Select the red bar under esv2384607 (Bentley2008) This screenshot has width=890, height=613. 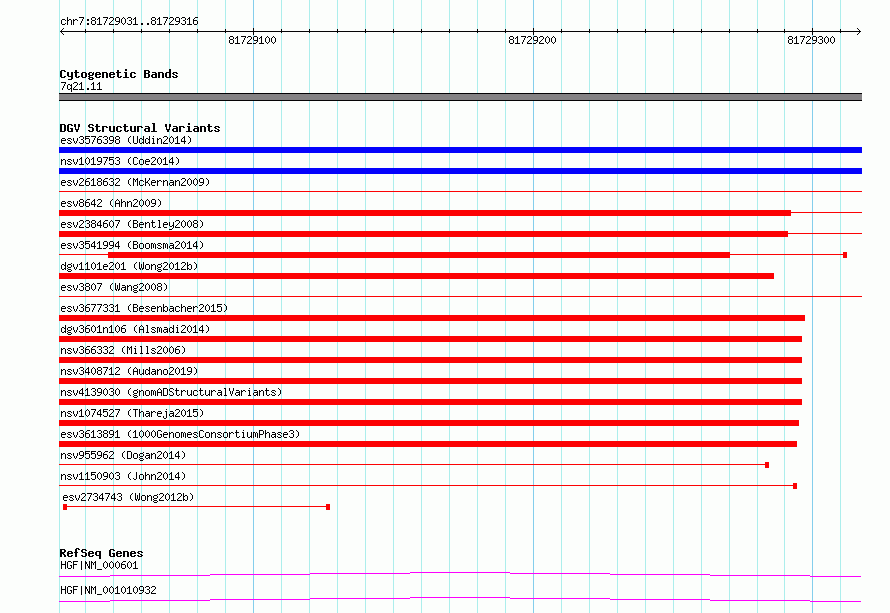click(x=423, y=234)
